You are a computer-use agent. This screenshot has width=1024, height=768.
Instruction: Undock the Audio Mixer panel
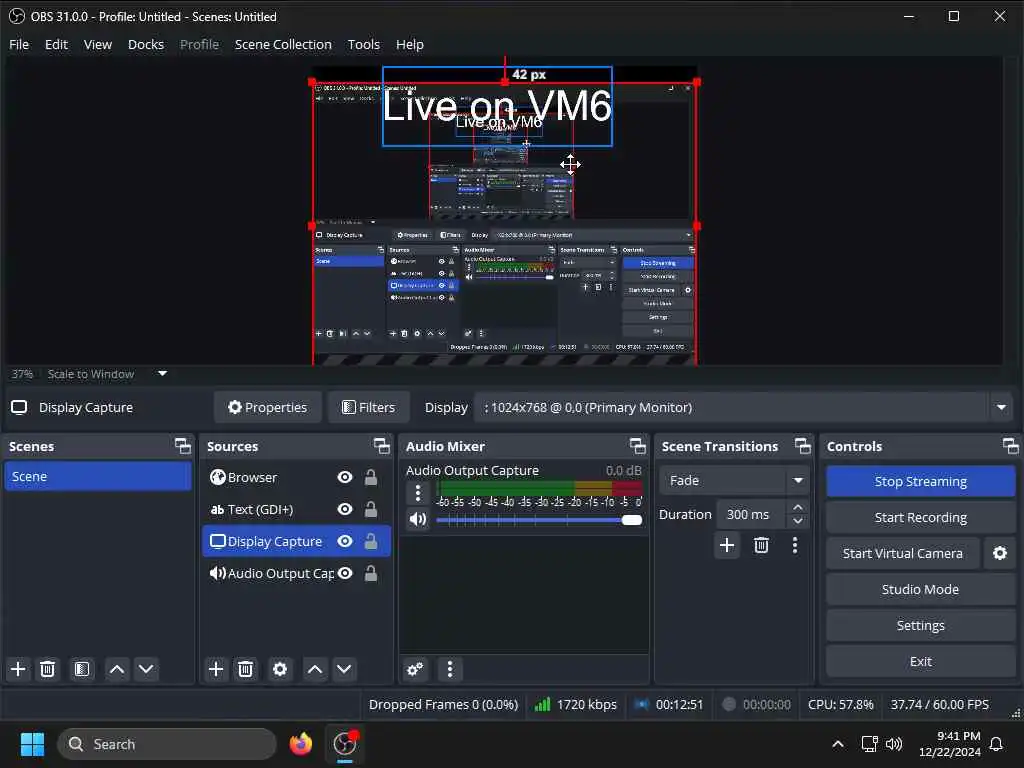[x=637, y=446]
